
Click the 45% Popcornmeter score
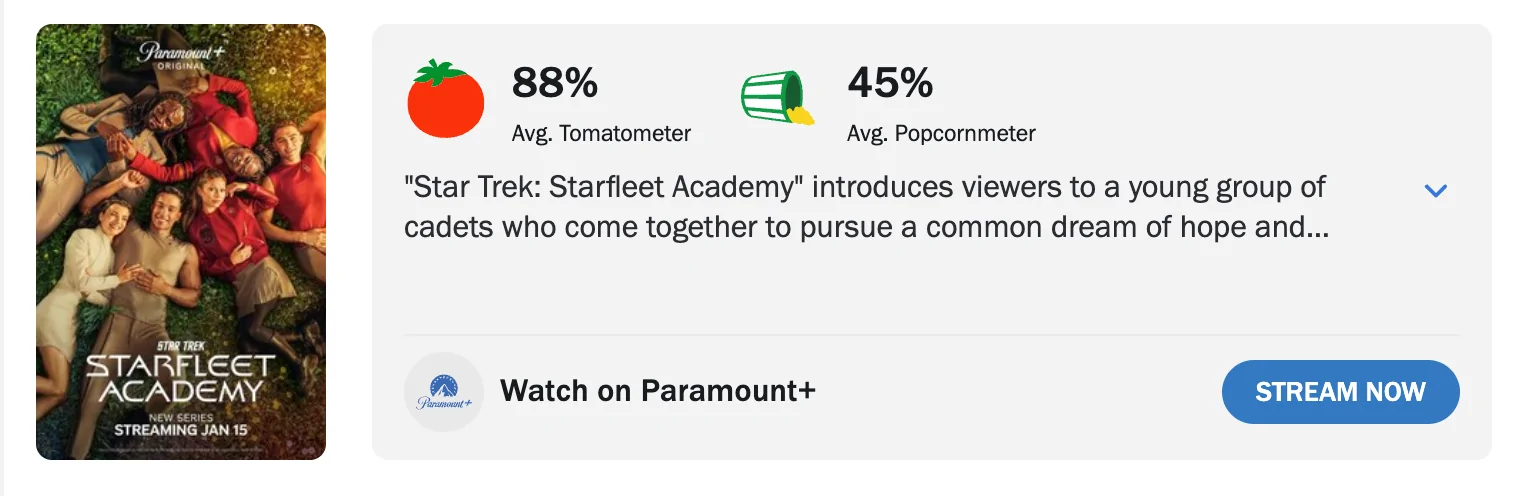click(x=889, y=84)
